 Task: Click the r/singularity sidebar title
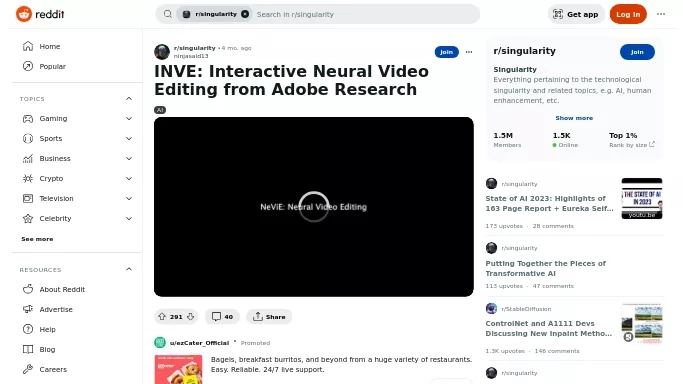524,51
